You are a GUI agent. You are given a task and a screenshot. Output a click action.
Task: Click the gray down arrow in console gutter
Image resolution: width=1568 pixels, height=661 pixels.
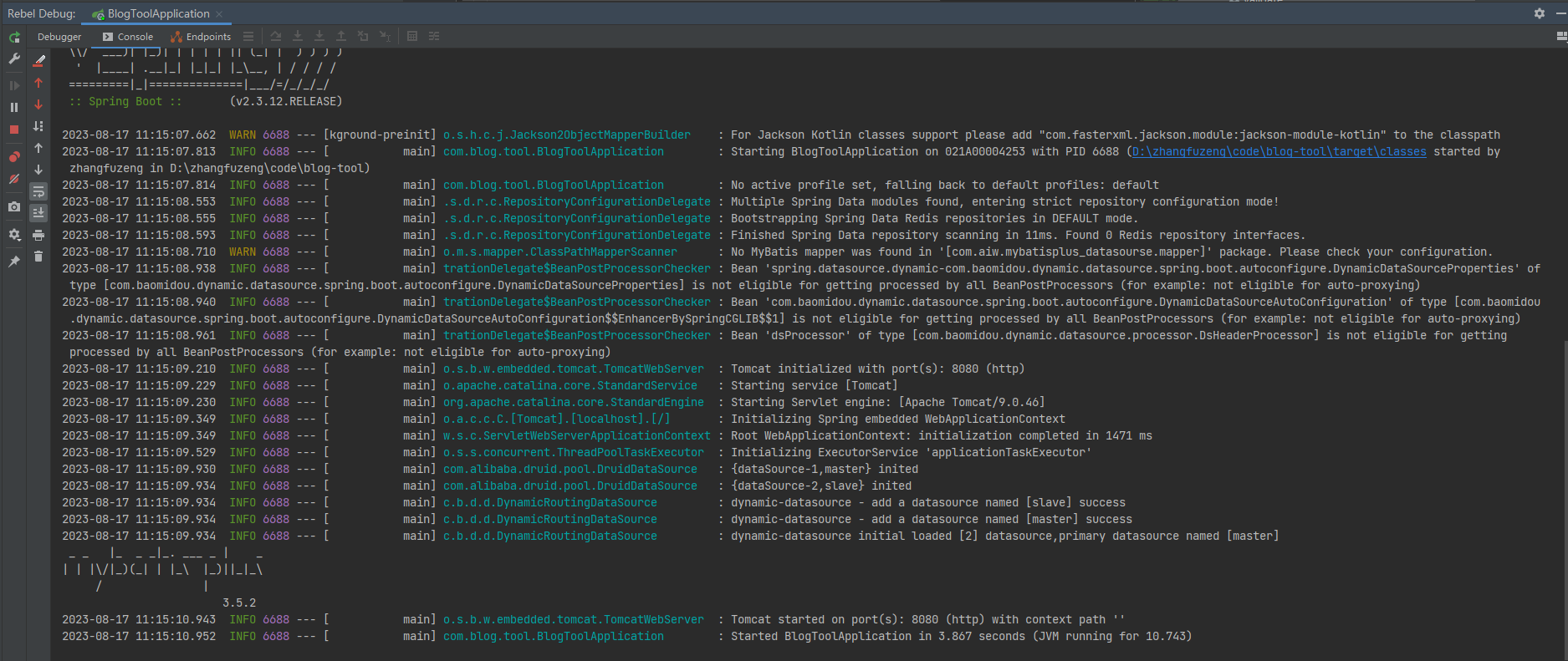click(x=38, y=170)
